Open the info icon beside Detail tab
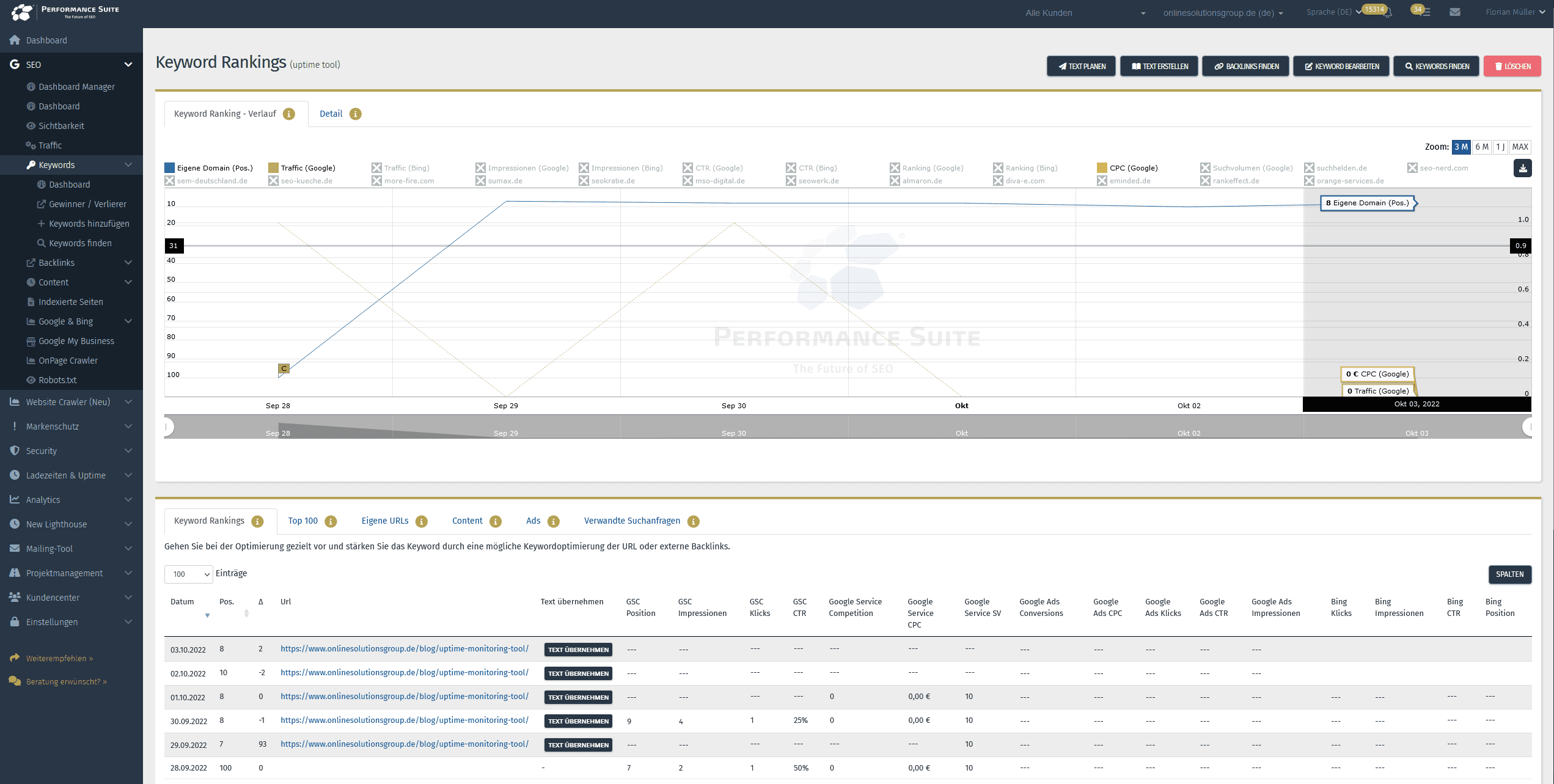The width and height of the screenshot is (1554, 784). click(x=355, y=114)
